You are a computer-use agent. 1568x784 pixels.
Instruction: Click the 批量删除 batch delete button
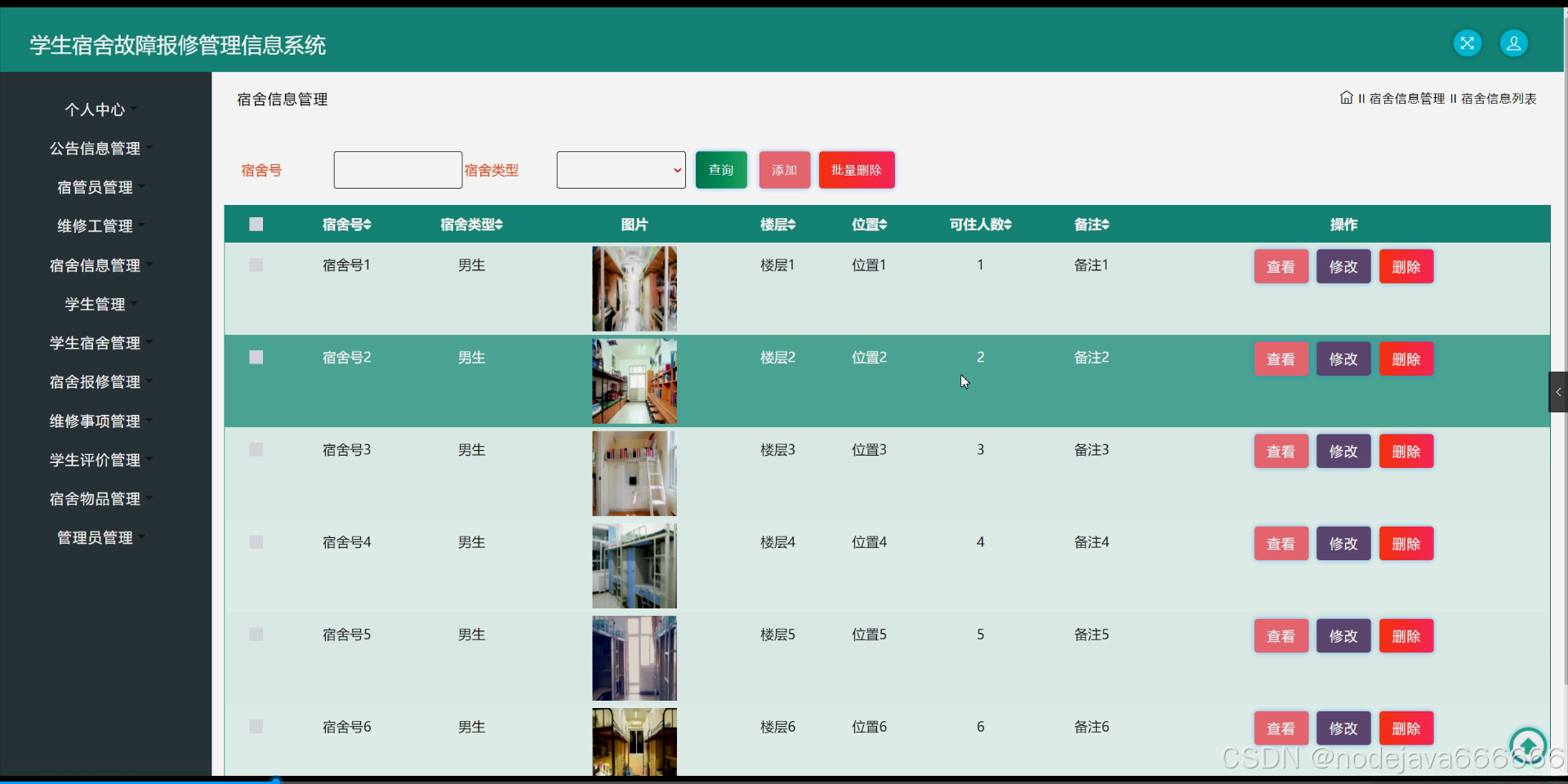[x=857, y=170]
